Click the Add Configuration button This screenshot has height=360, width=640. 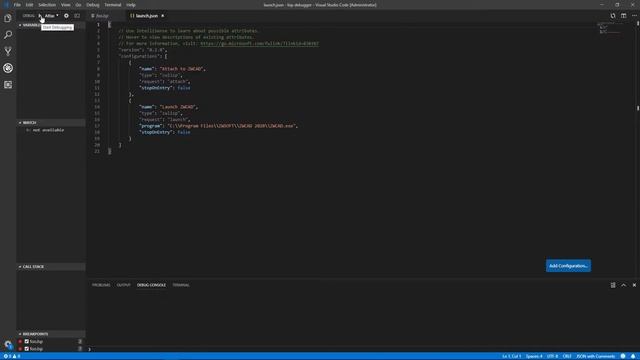tap(568, 266)
